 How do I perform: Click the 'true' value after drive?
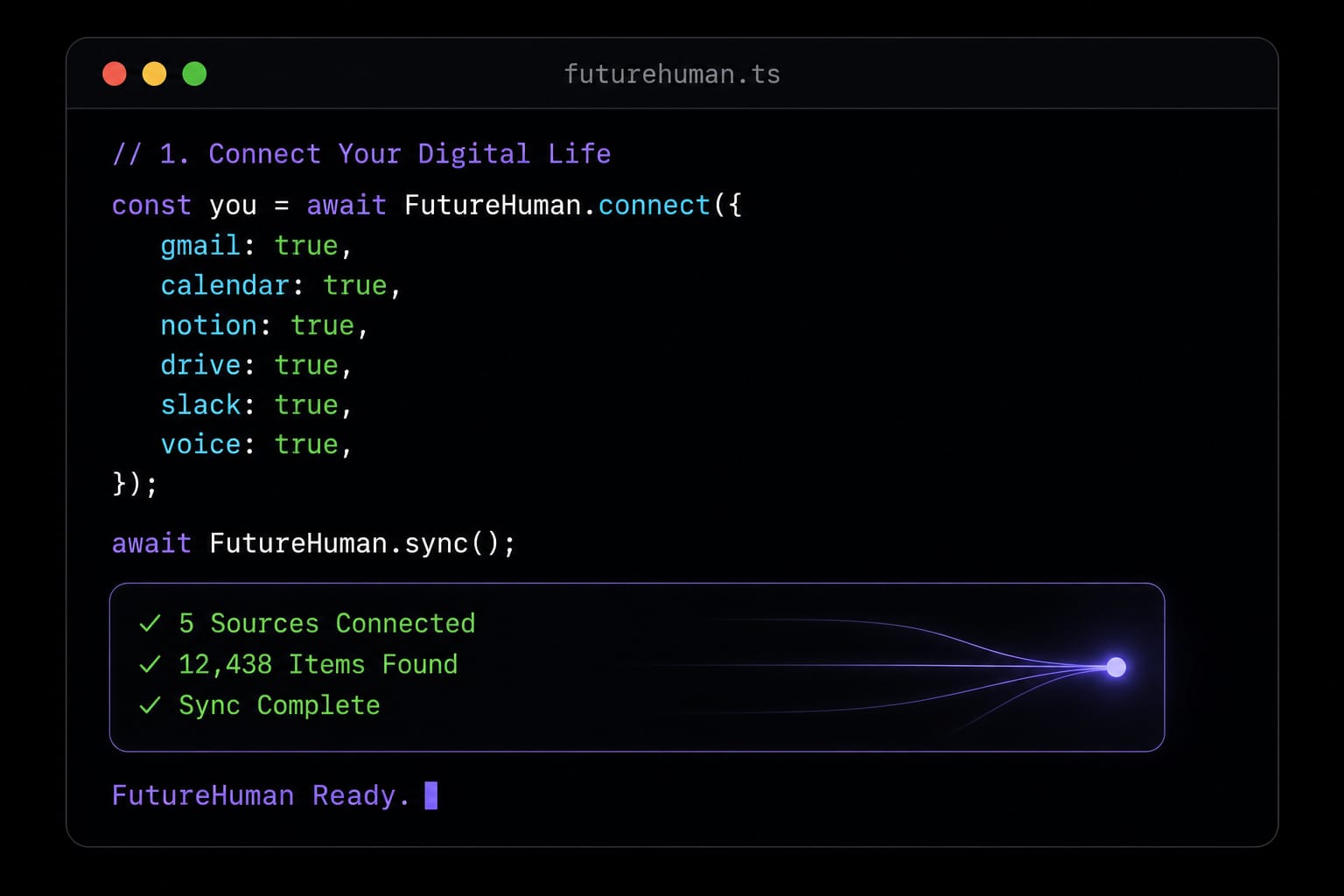tap(306, 365)
